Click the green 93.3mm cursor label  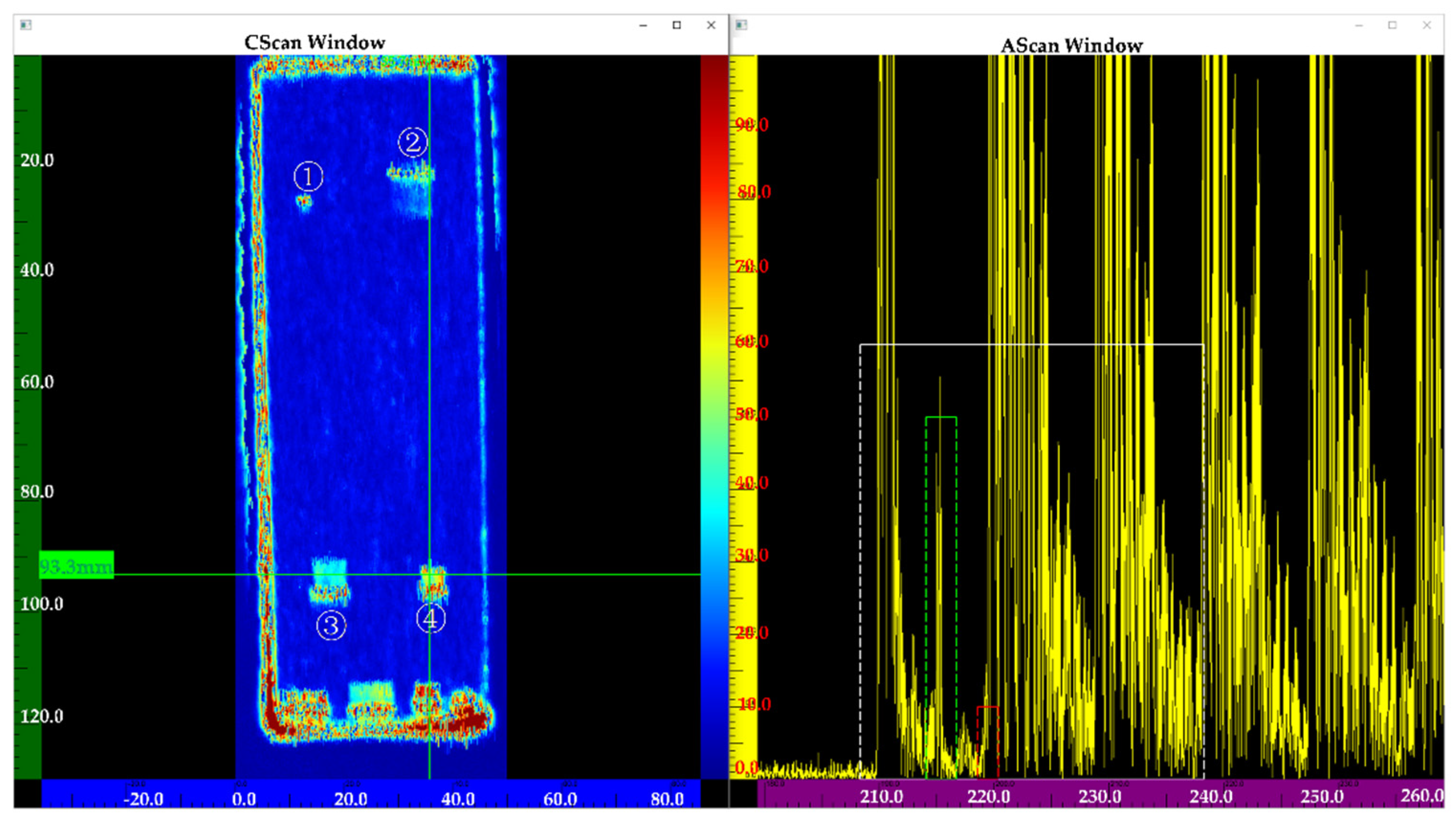(x=77, y=565)
